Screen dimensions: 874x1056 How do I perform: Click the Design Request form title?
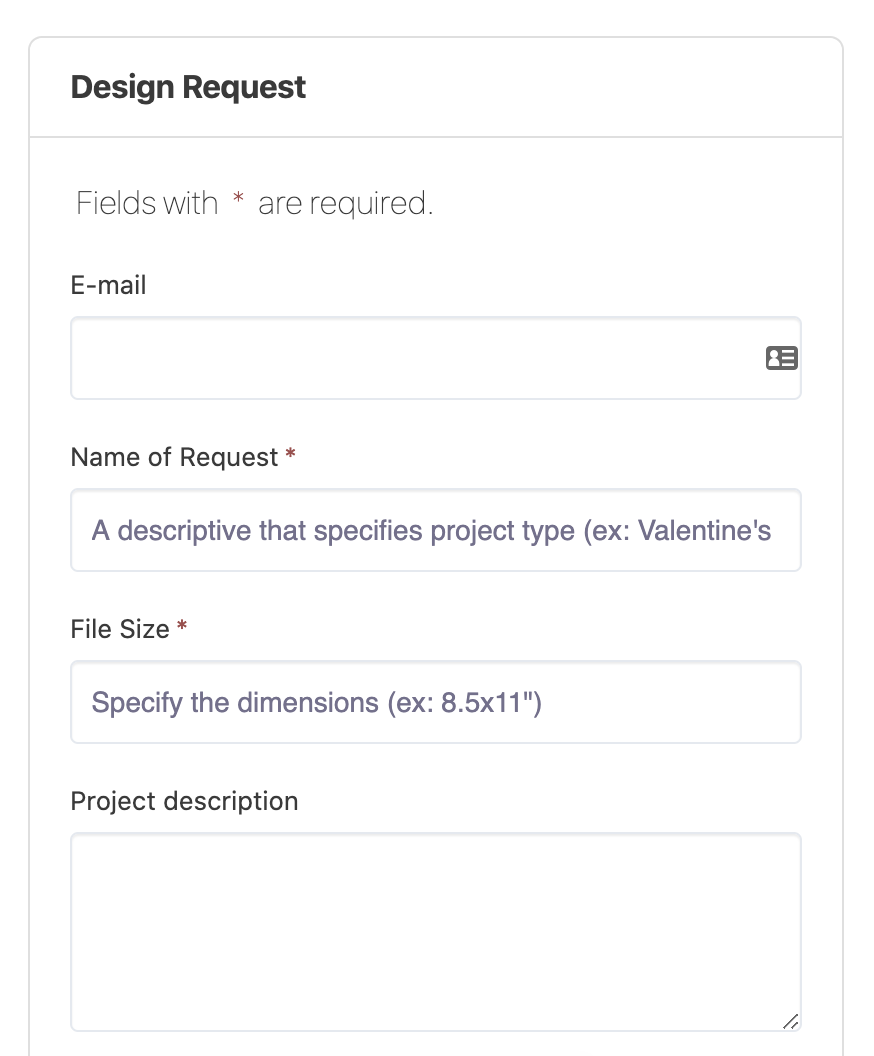click(187, 87)
